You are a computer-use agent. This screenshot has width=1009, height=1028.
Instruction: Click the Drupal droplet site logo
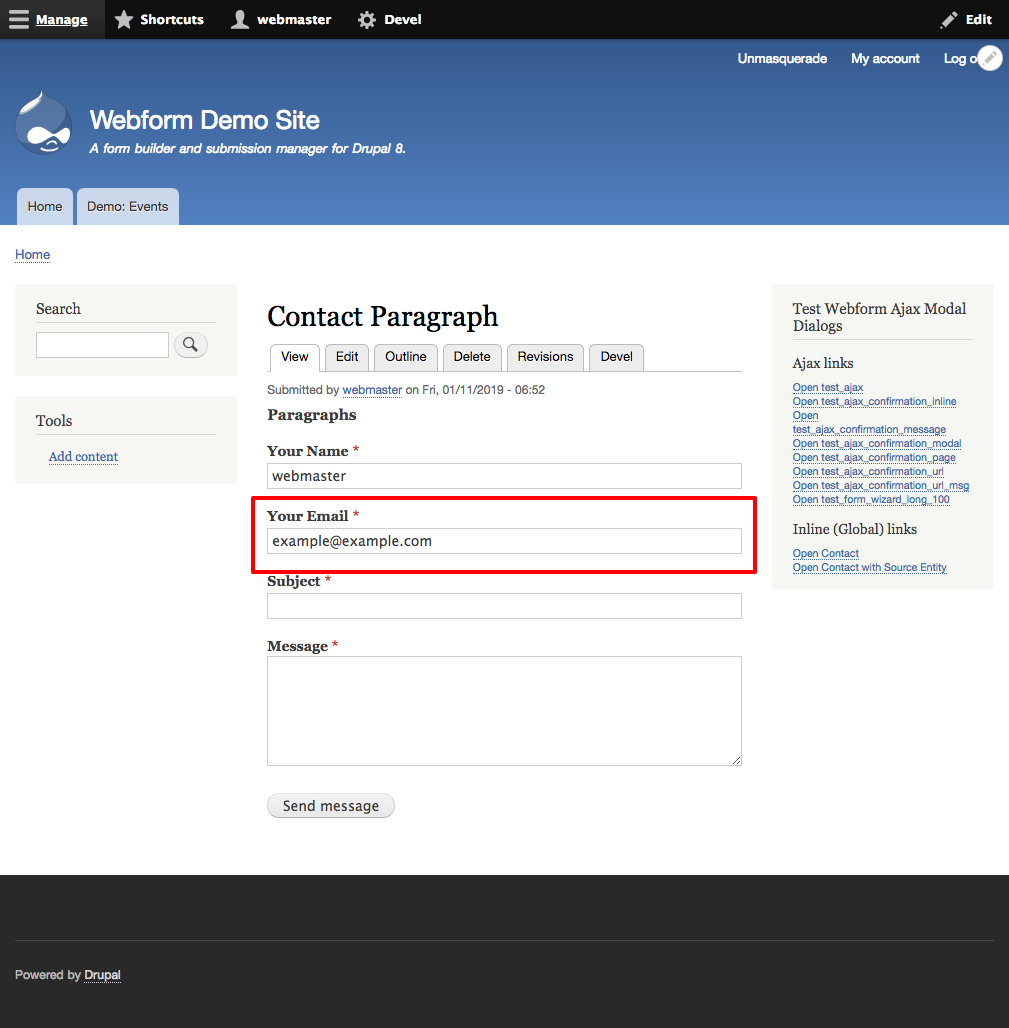click(43, 123)
